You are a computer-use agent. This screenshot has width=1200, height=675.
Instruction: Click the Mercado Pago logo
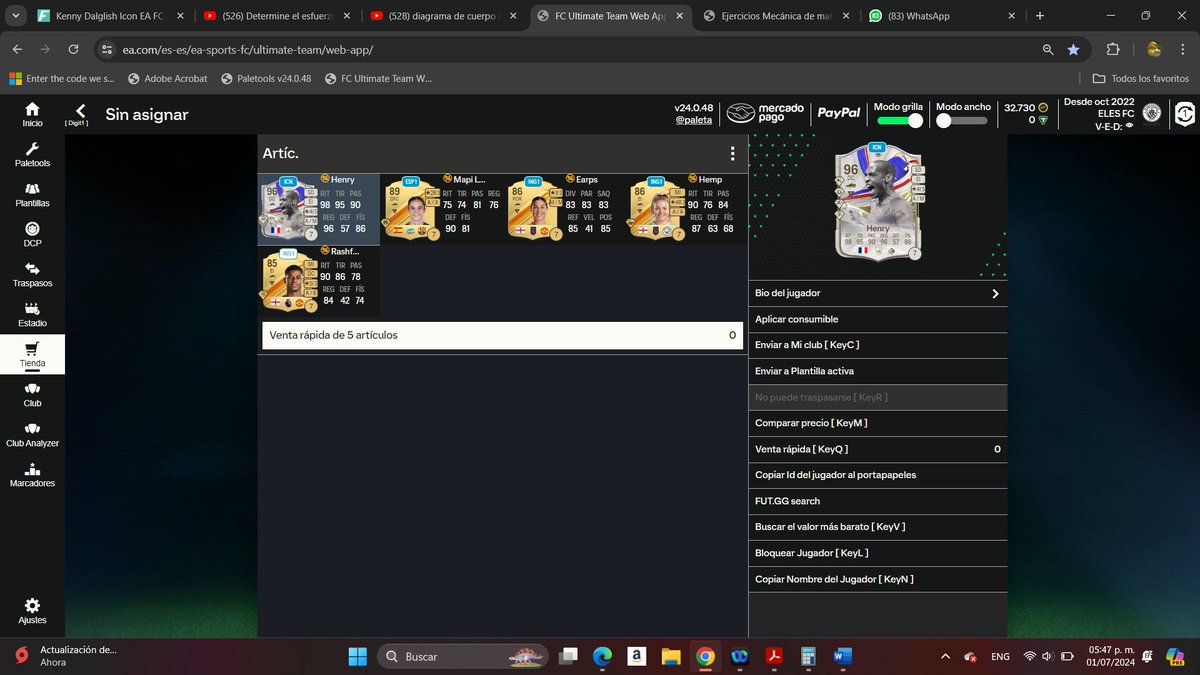(766, 114)
